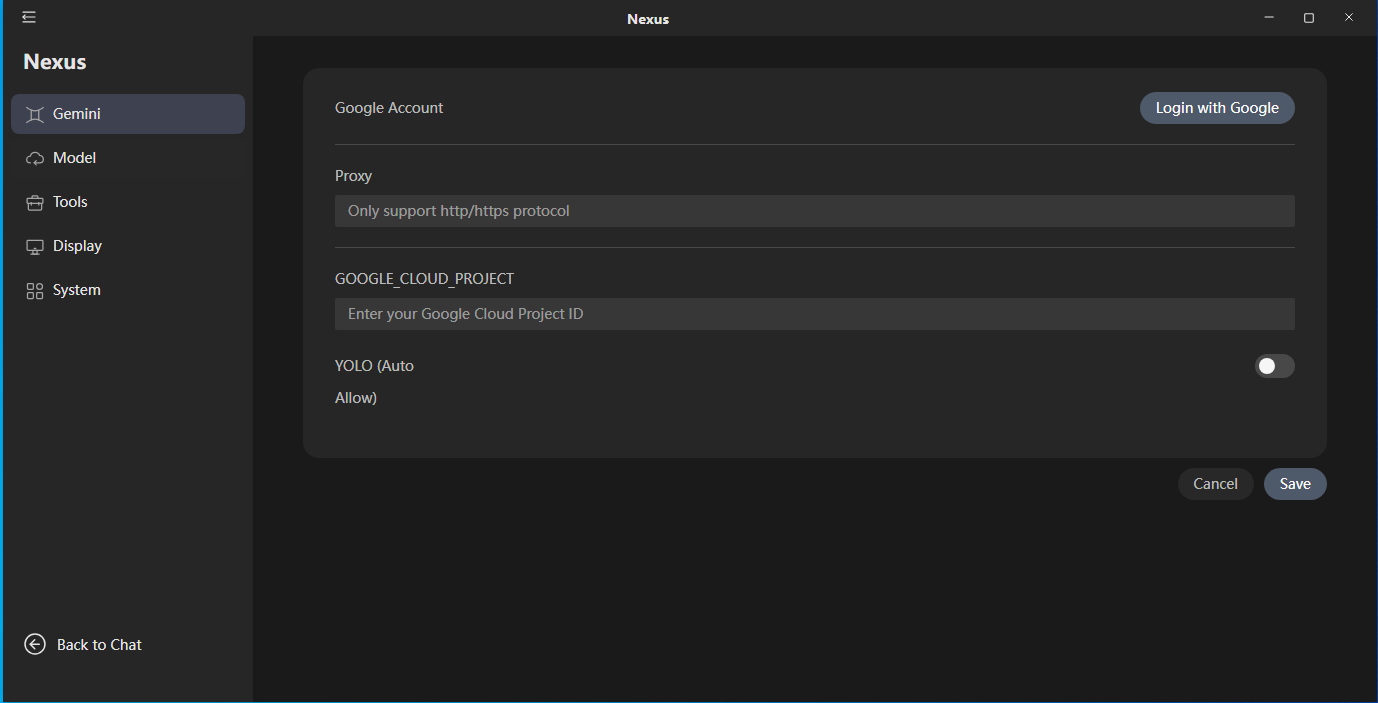The width and height of the screenshot is (1378, 703).
Task: Click the GOOGLE_CLOUD_PROJECT label
Action: coord(424,279)
